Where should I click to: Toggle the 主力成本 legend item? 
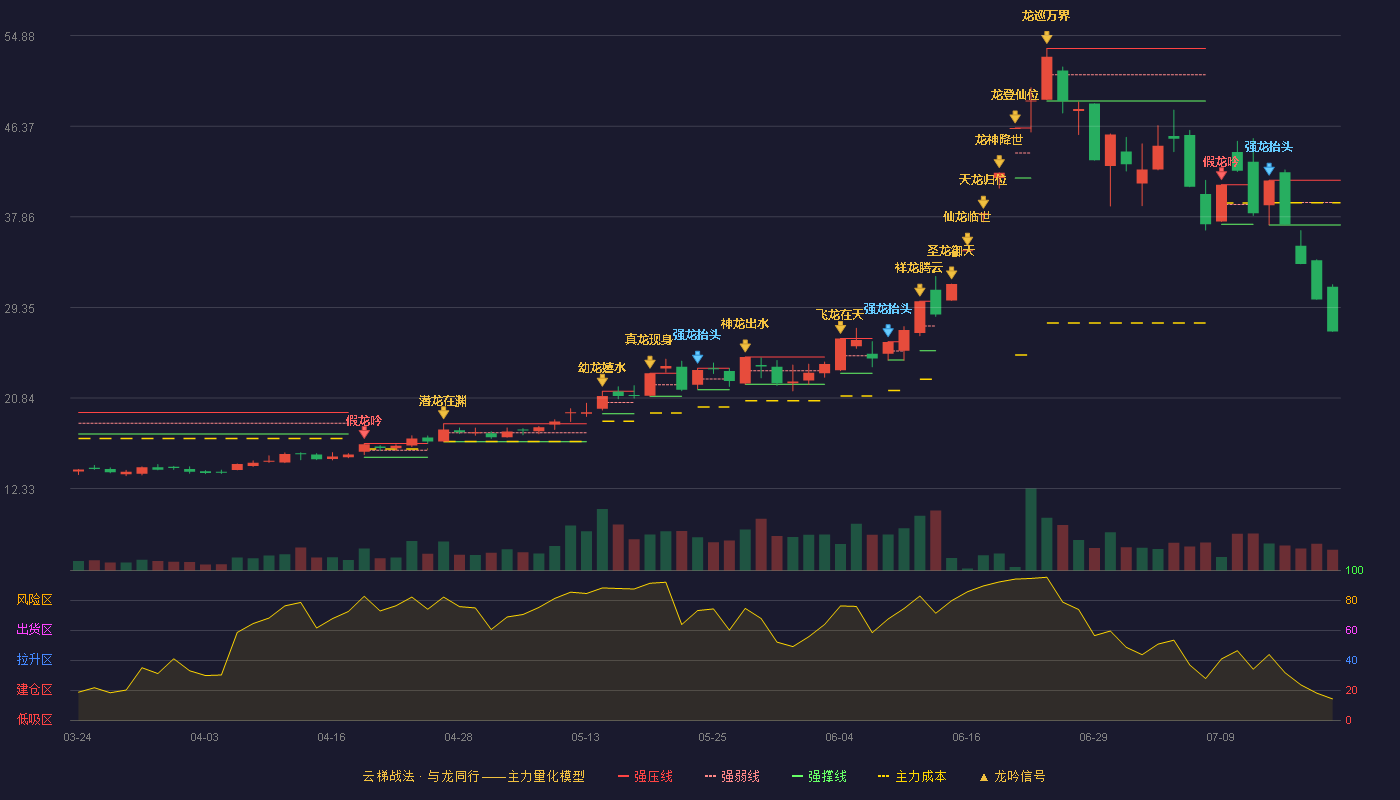click(x=911, y=776)
